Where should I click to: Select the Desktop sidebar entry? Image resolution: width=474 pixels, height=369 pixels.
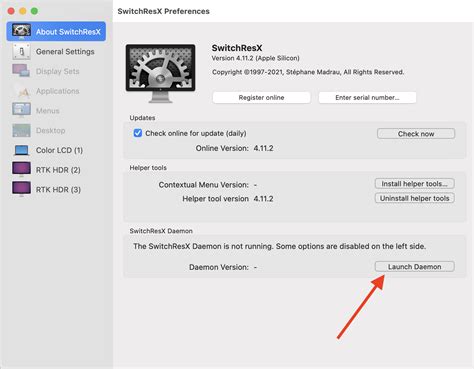click(x=56, y=130)
